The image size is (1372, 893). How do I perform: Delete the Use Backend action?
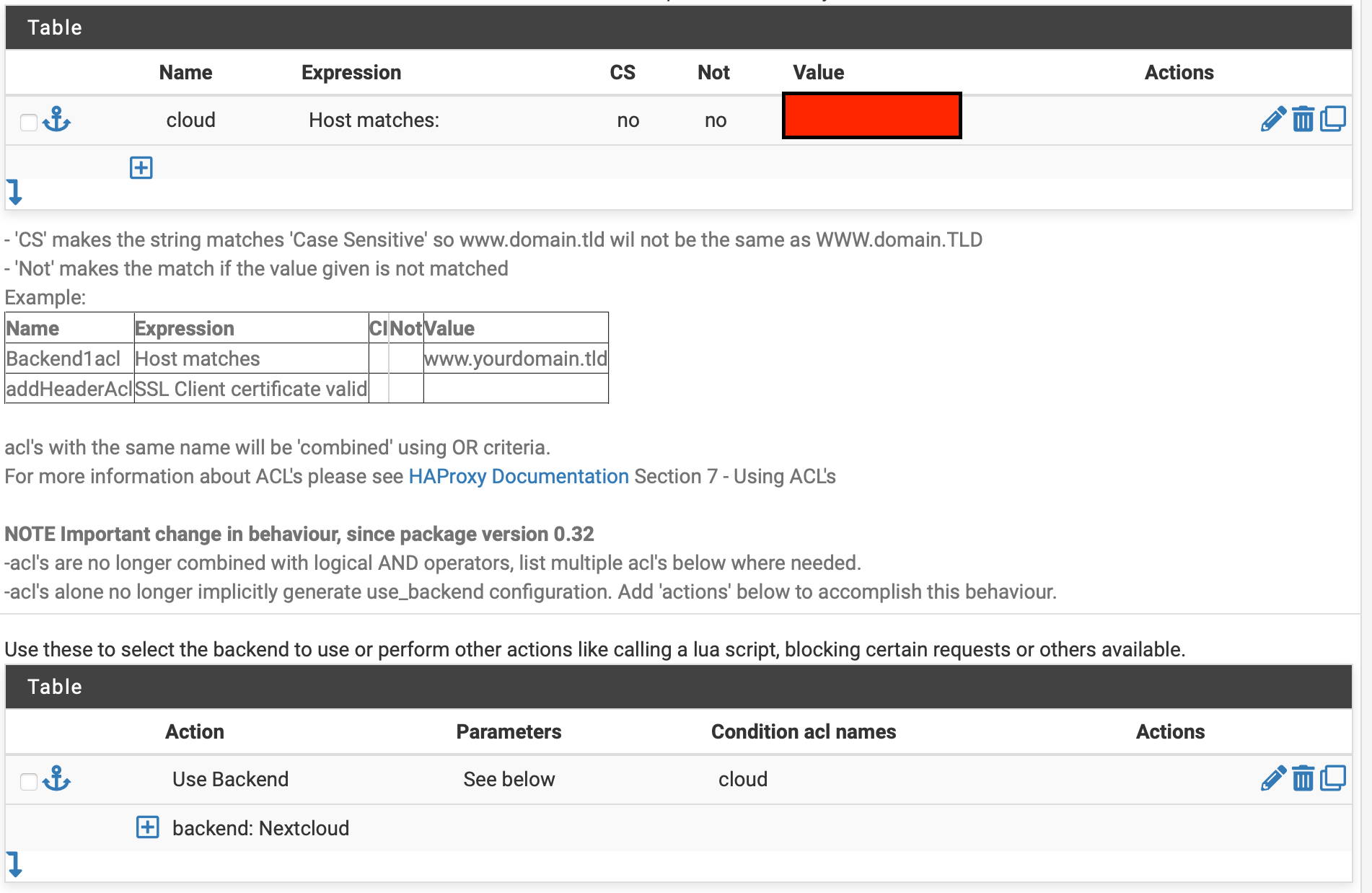click(x=1303, y=778)
